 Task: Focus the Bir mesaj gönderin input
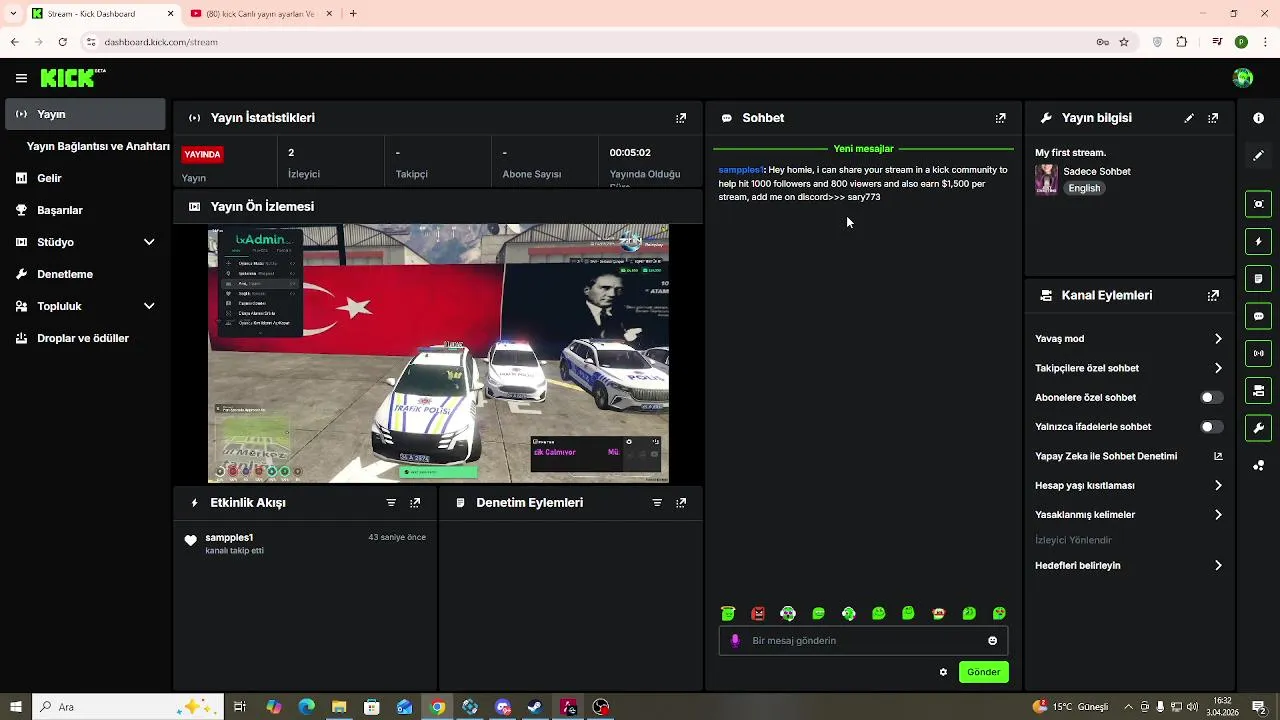point(863,641)
